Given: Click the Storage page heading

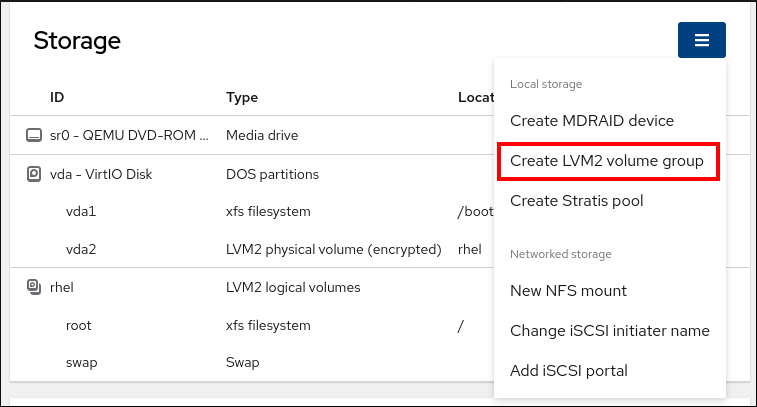Looking at the screenshot, I should (77, 41).
